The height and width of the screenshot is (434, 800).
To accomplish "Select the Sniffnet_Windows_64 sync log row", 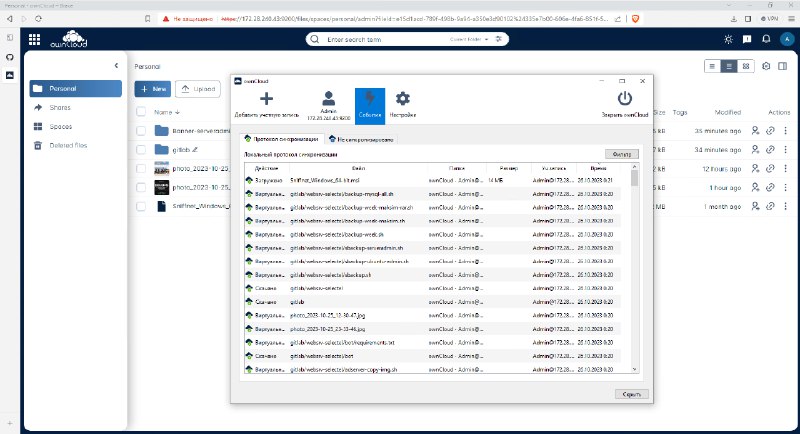I will coord(433,181).
